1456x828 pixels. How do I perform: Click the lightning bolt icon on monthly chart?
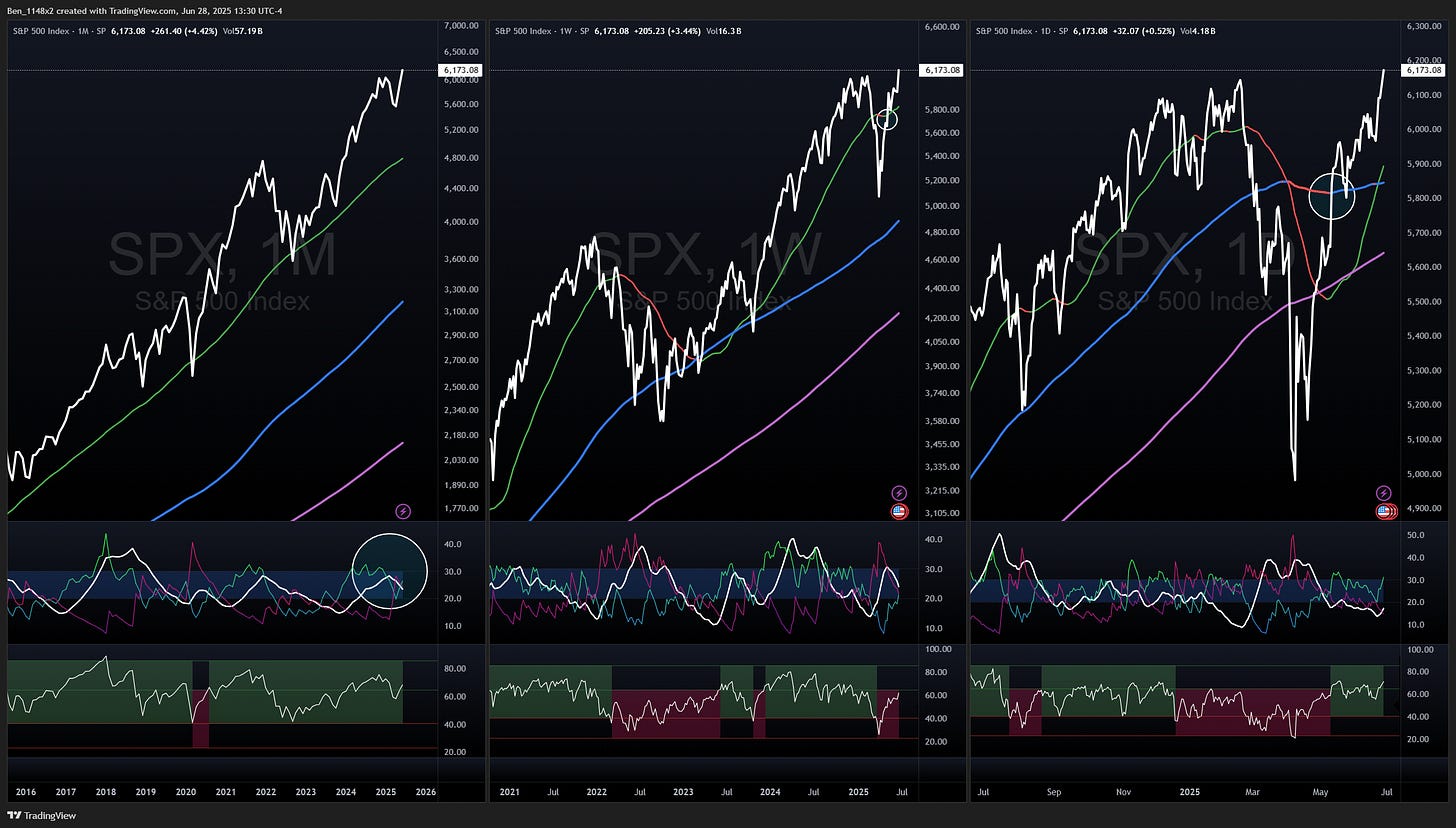tap(403, 510)
